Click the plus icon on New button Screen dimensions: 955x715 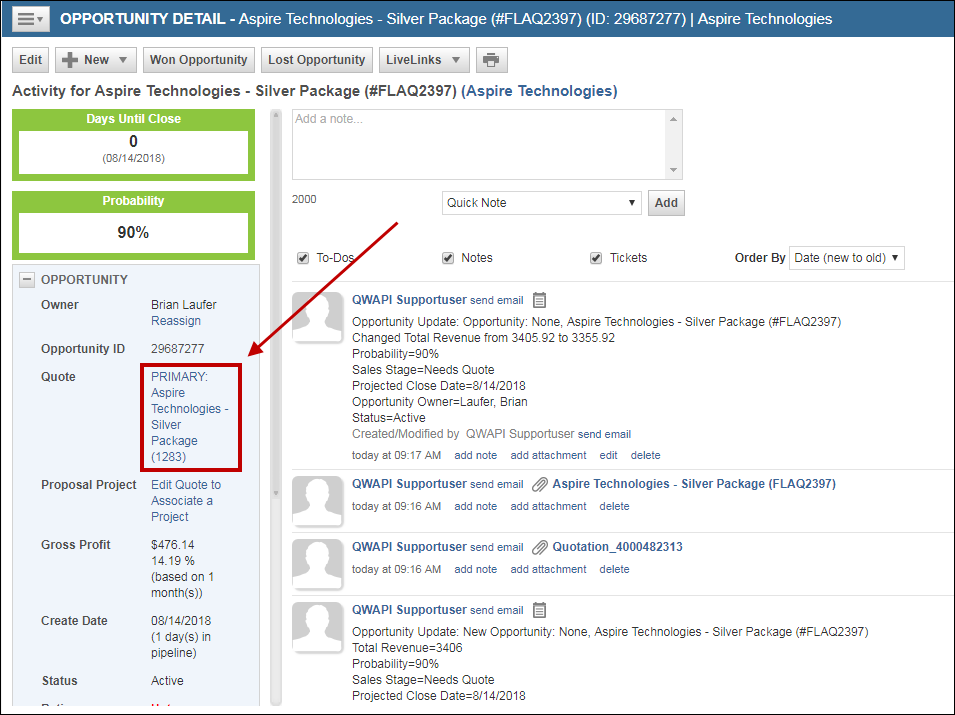pyautogui.click(x=70, y=60)
